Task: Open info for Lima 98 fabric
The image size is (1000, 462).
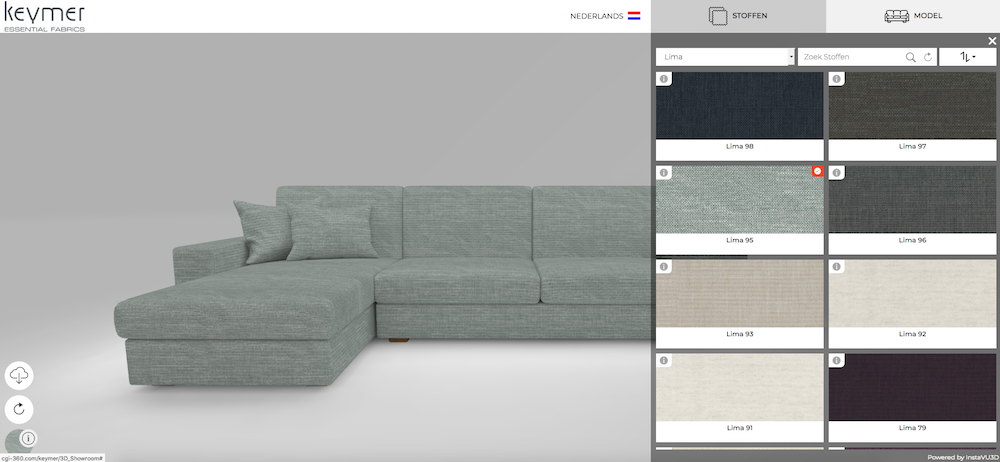Action: [x=664, y=79]
